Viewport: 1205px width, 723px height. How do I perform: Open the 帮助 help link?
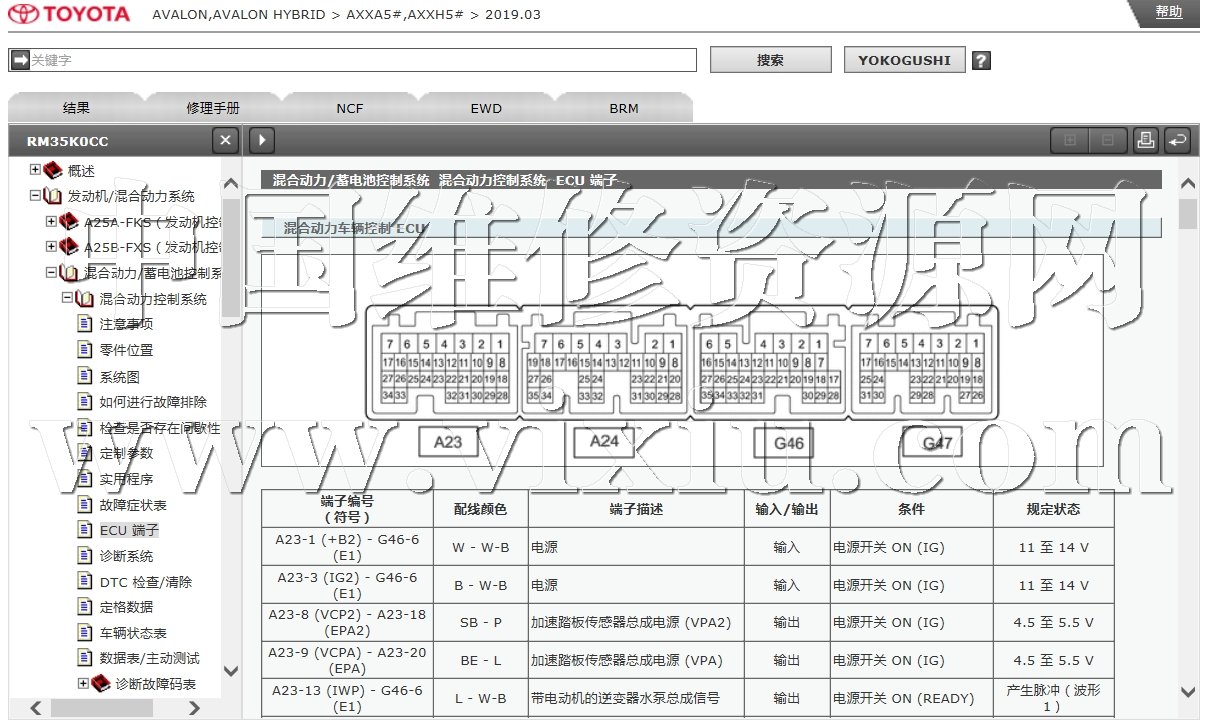[x=1168, y=12]
